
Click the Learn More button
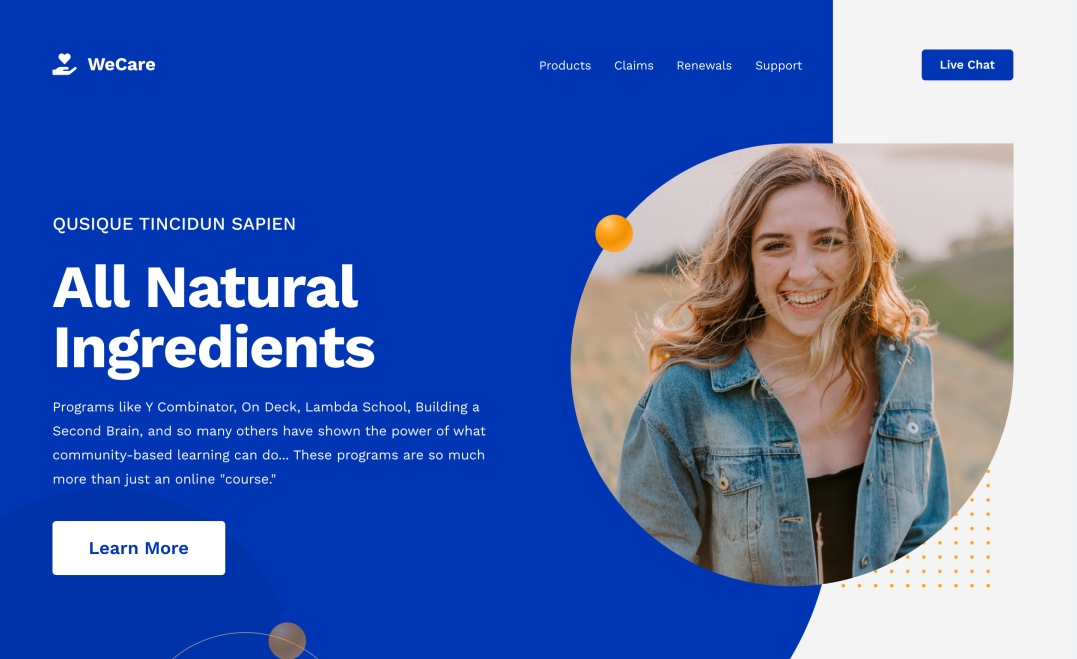point(139,548)
